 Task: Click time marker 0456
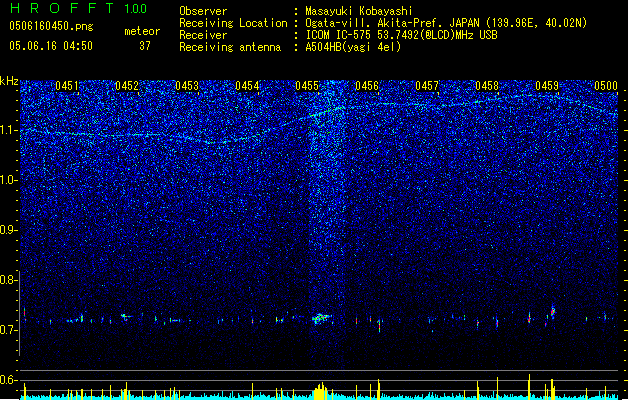[367, 86]
